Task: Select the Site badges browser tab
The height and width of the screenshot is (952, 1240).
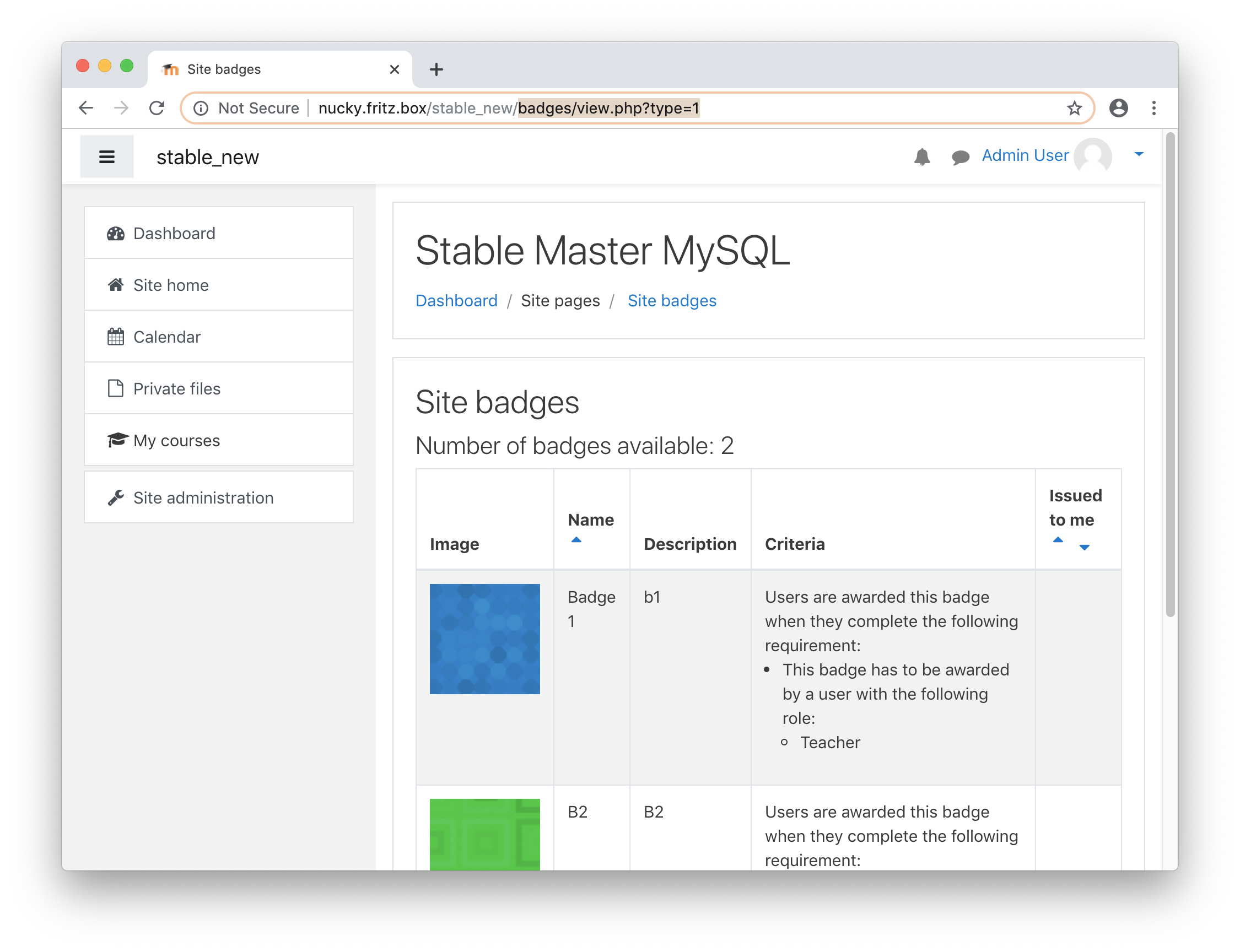Action: 279,69
